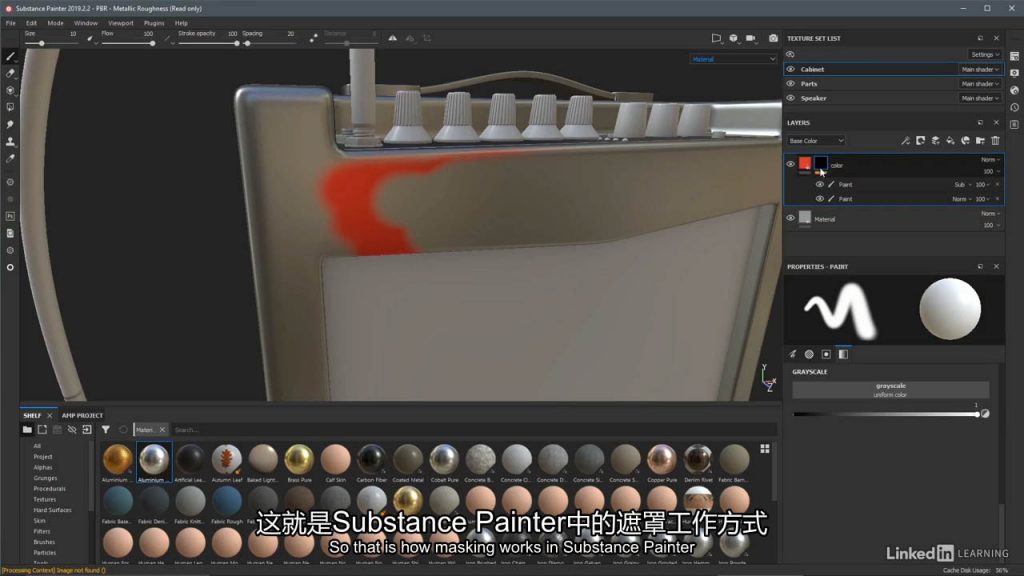1024x576 pixels.
Task: Select the Alphas shelf category
Action: coord(43,468)
